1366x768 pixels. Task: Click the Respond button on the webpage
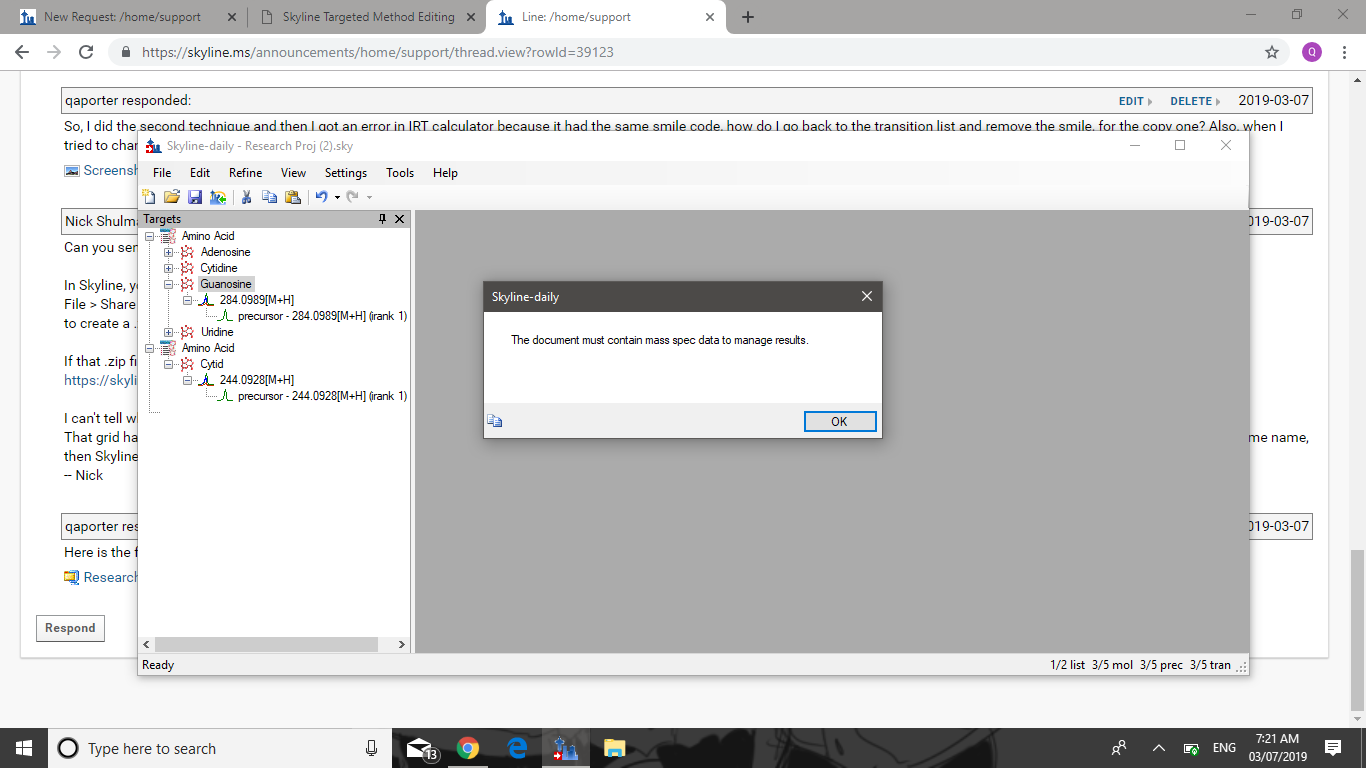coord(70,628)
